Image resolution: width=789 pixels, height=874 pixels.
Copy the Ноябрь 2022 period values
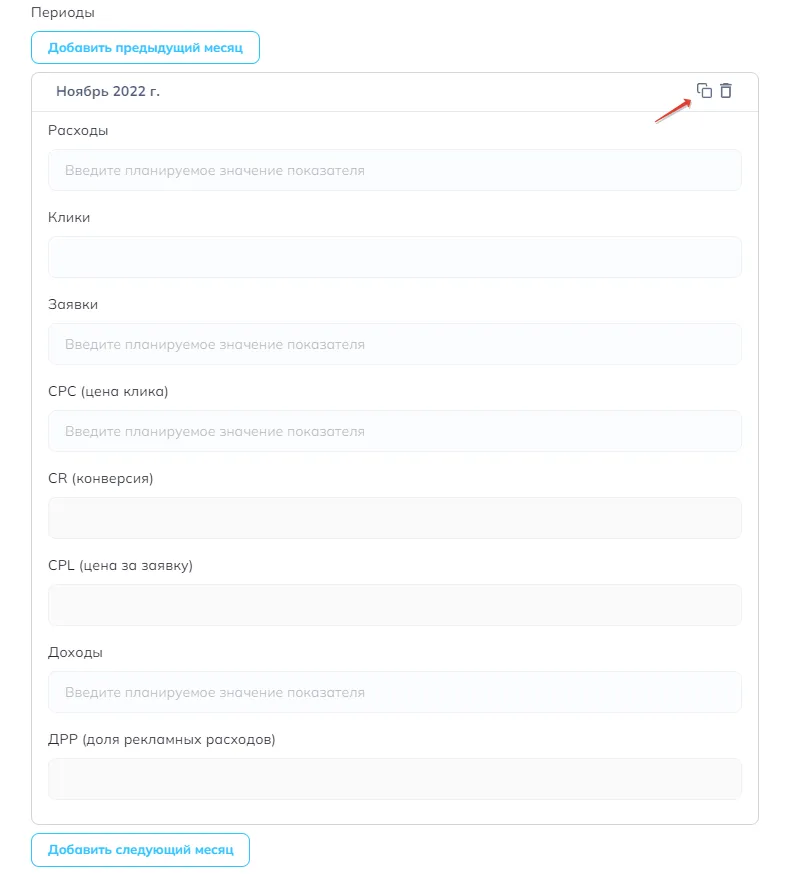coord(704,90)
